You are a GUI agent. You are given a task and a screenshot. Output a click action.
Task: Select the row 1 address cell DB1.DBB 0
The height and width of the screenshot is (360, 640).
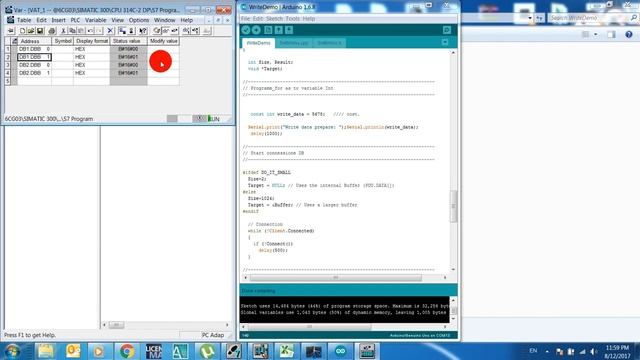(34, 49)
